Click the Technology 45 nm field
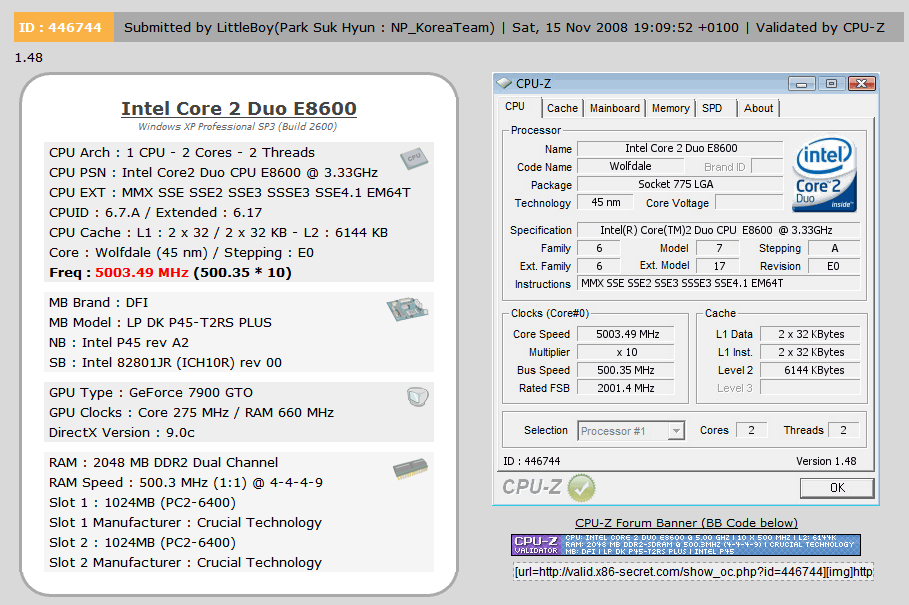 [605, 202]
